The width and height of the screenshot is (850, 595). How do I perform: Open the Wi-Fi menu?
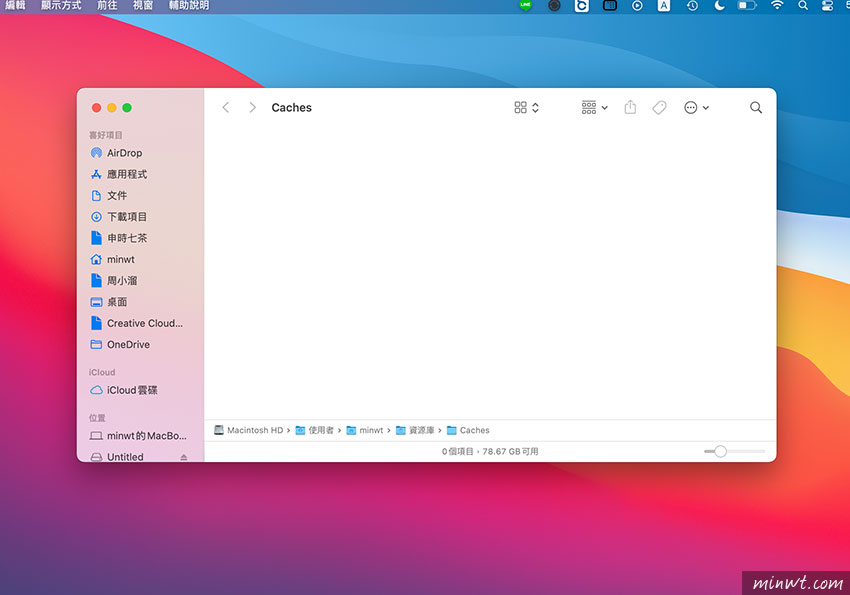777,5
